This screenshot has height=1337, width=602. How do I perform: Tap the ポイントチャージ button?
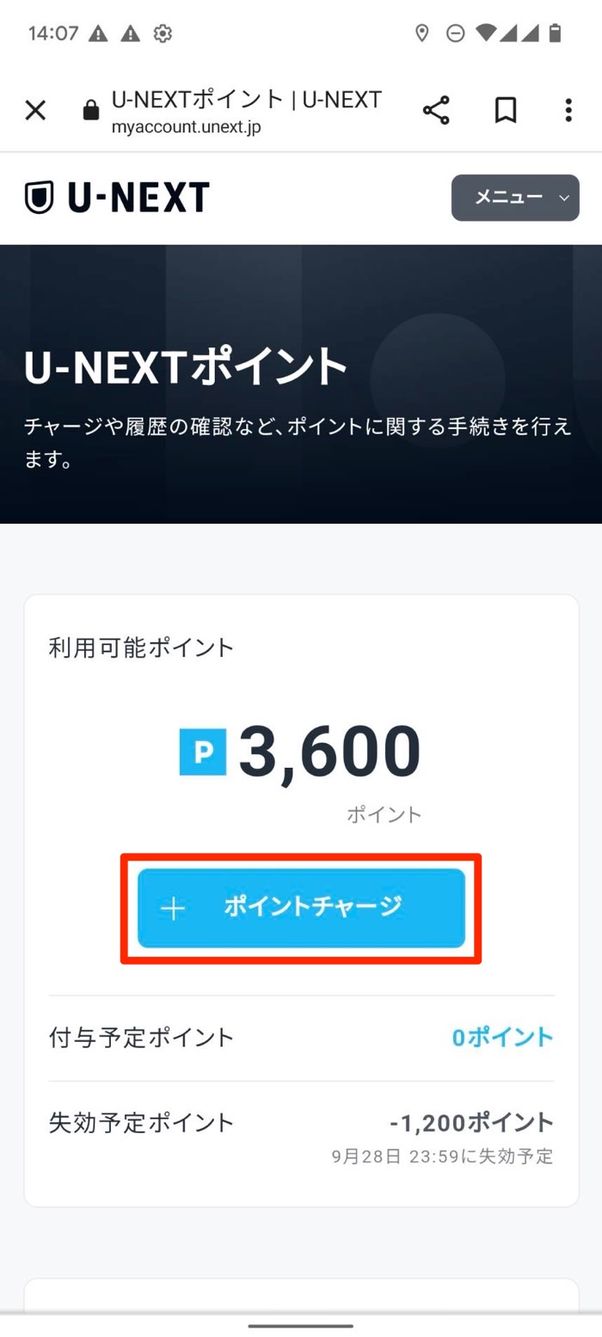pos(300,909)
